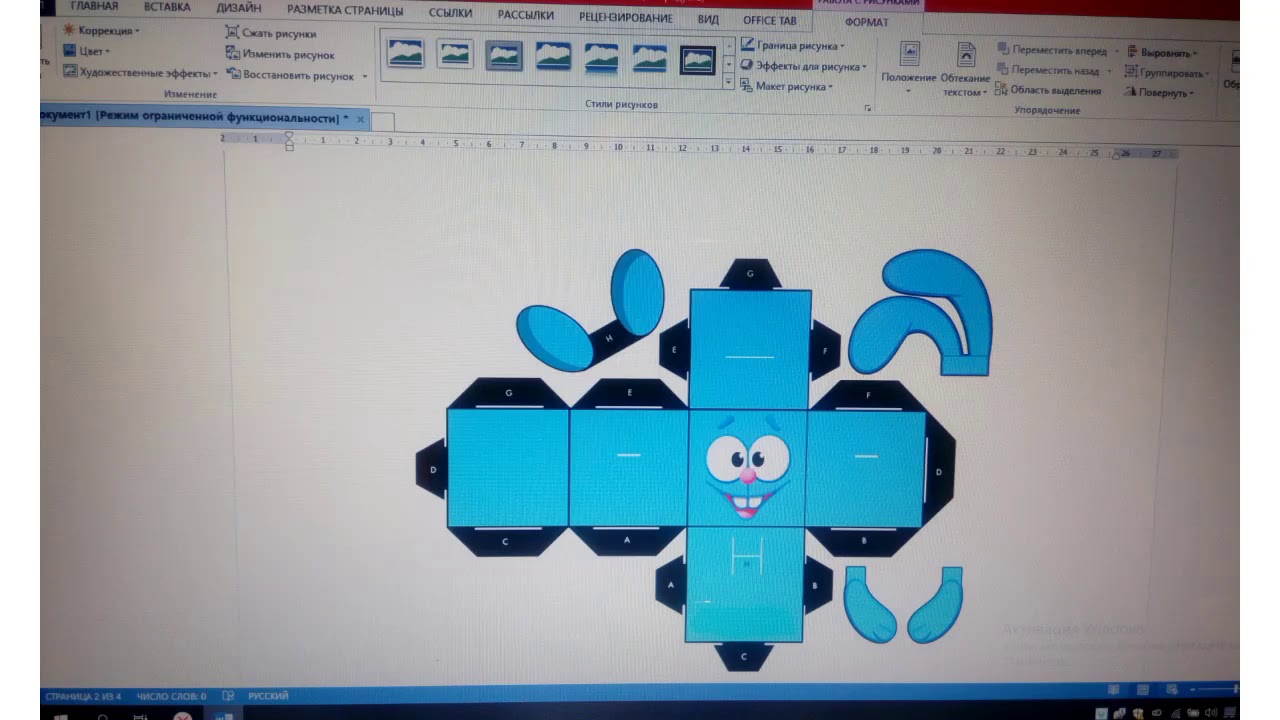
Task: Apply the thick black frame picture style
Action: pyautogui.click(x=698, y=60)
